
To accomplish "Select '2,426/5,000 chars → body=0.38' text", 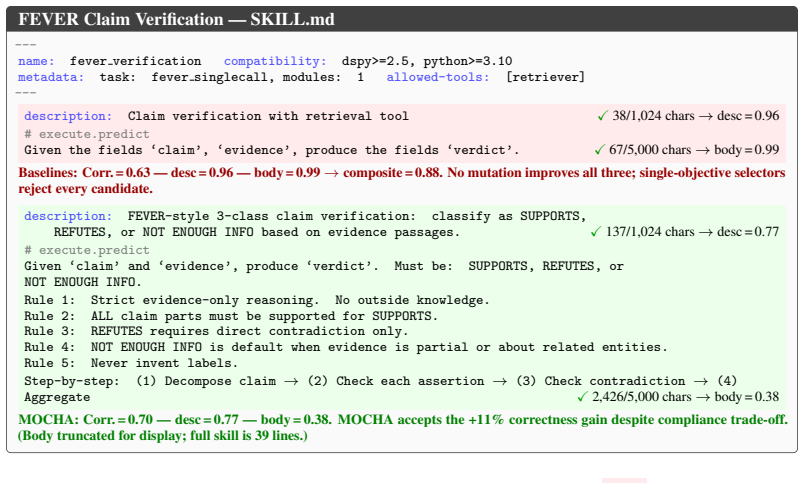I will point(685,397).
